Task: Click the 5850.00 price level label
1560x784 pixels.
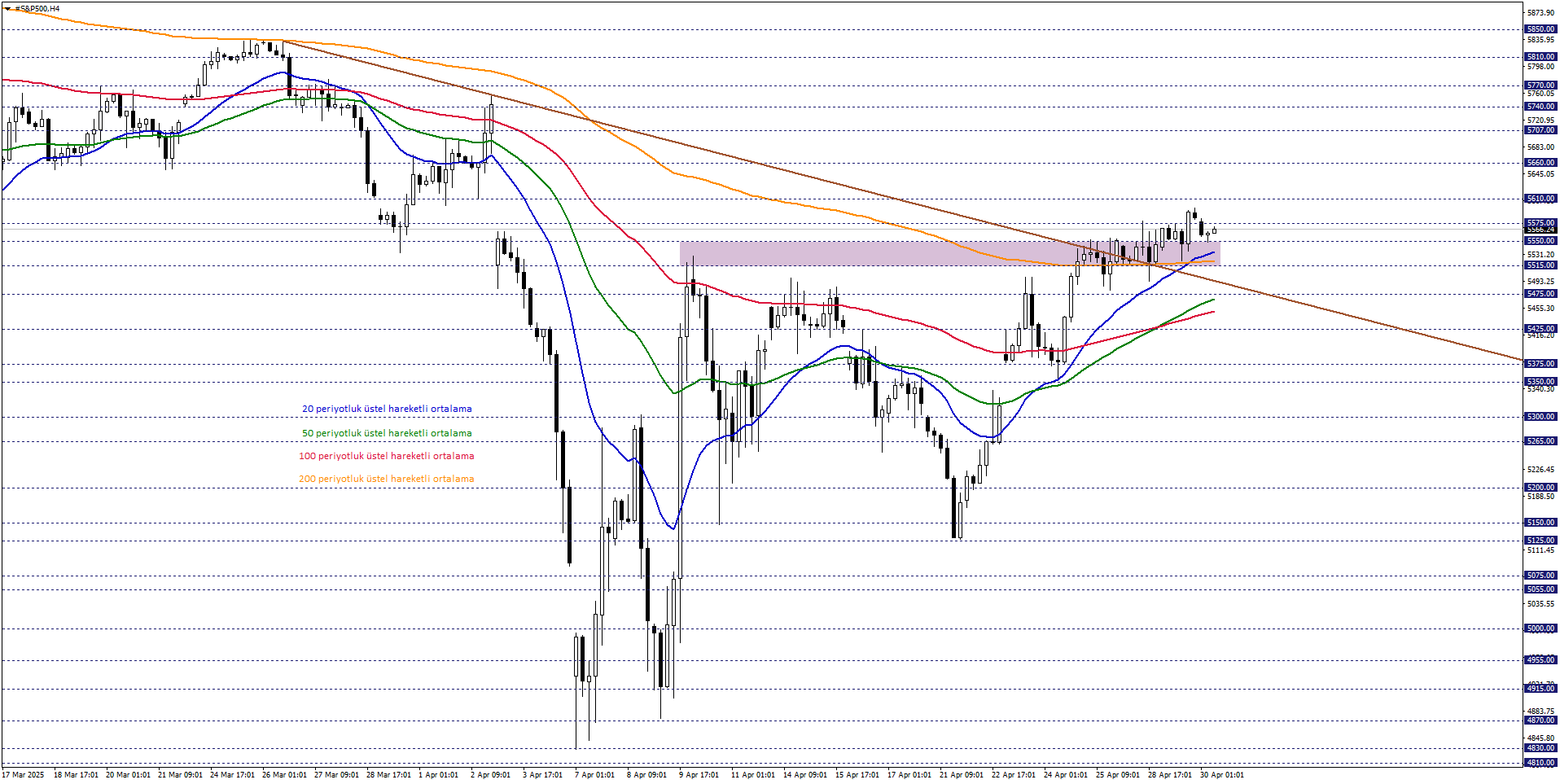Action: [x=1540, y=29]
